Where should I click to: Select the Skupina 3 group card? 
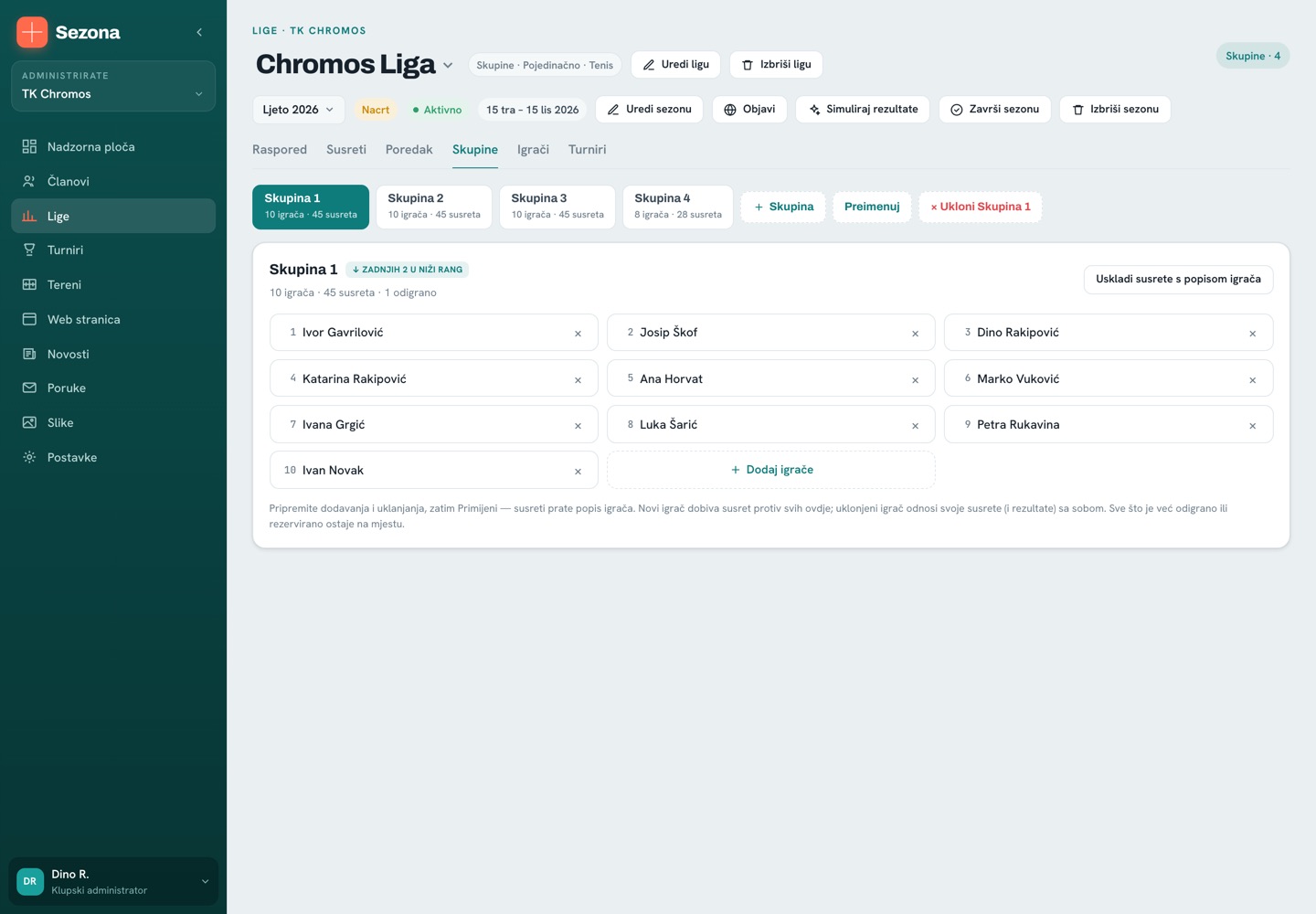557,207
